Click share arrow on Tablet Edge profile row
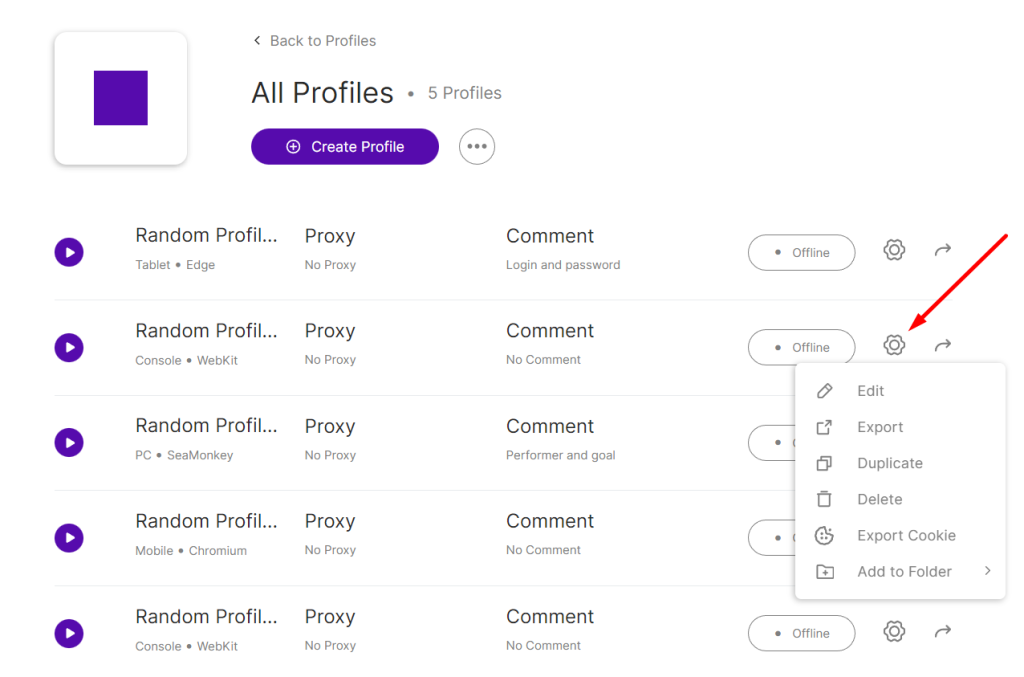 942,250
